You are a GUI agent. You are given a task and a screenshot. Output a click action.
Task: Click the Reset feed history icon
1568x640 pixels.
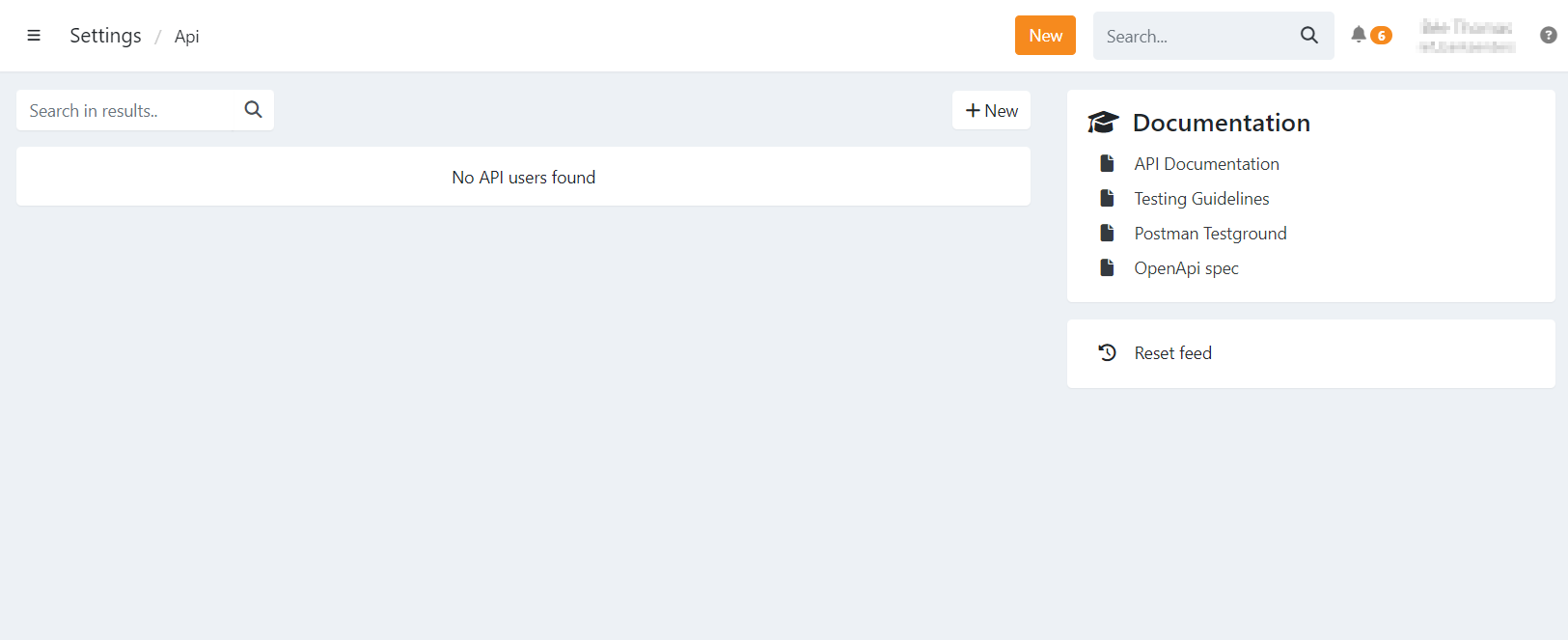click(x=1108, y=353)
